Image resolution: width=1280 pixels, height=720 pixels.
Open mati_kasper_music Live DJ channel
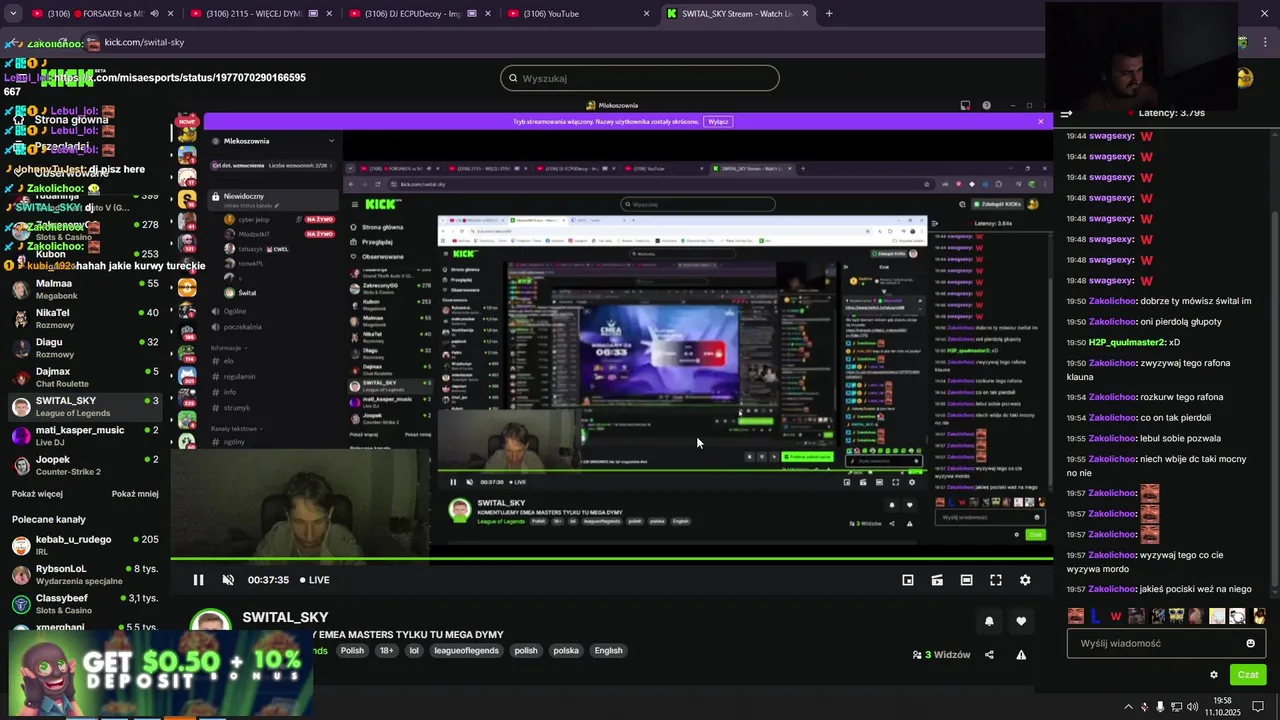(x=85, y=436)
